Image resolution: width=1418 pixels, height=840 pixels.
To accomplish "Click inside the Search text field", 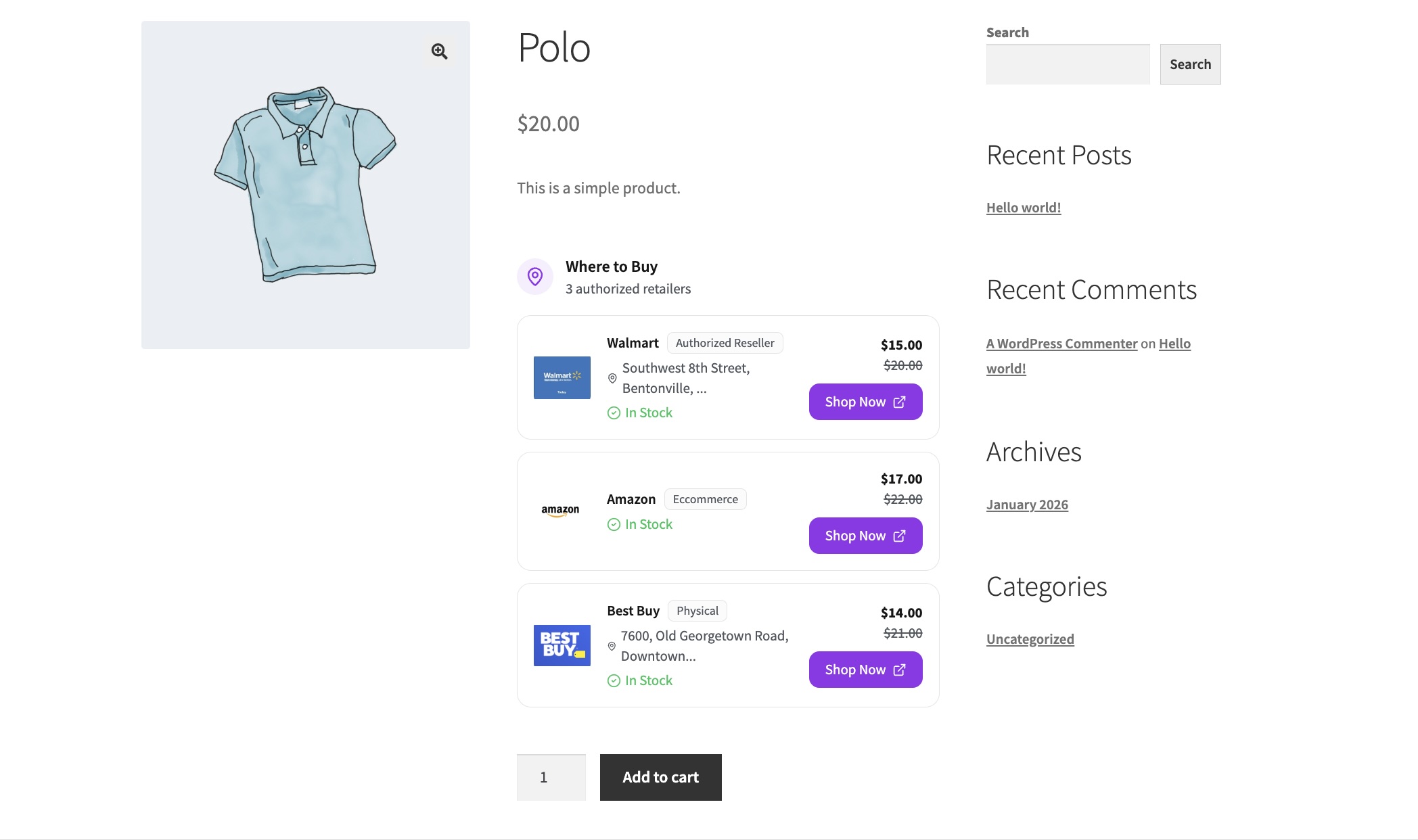I will click(x=1068, y=64).
